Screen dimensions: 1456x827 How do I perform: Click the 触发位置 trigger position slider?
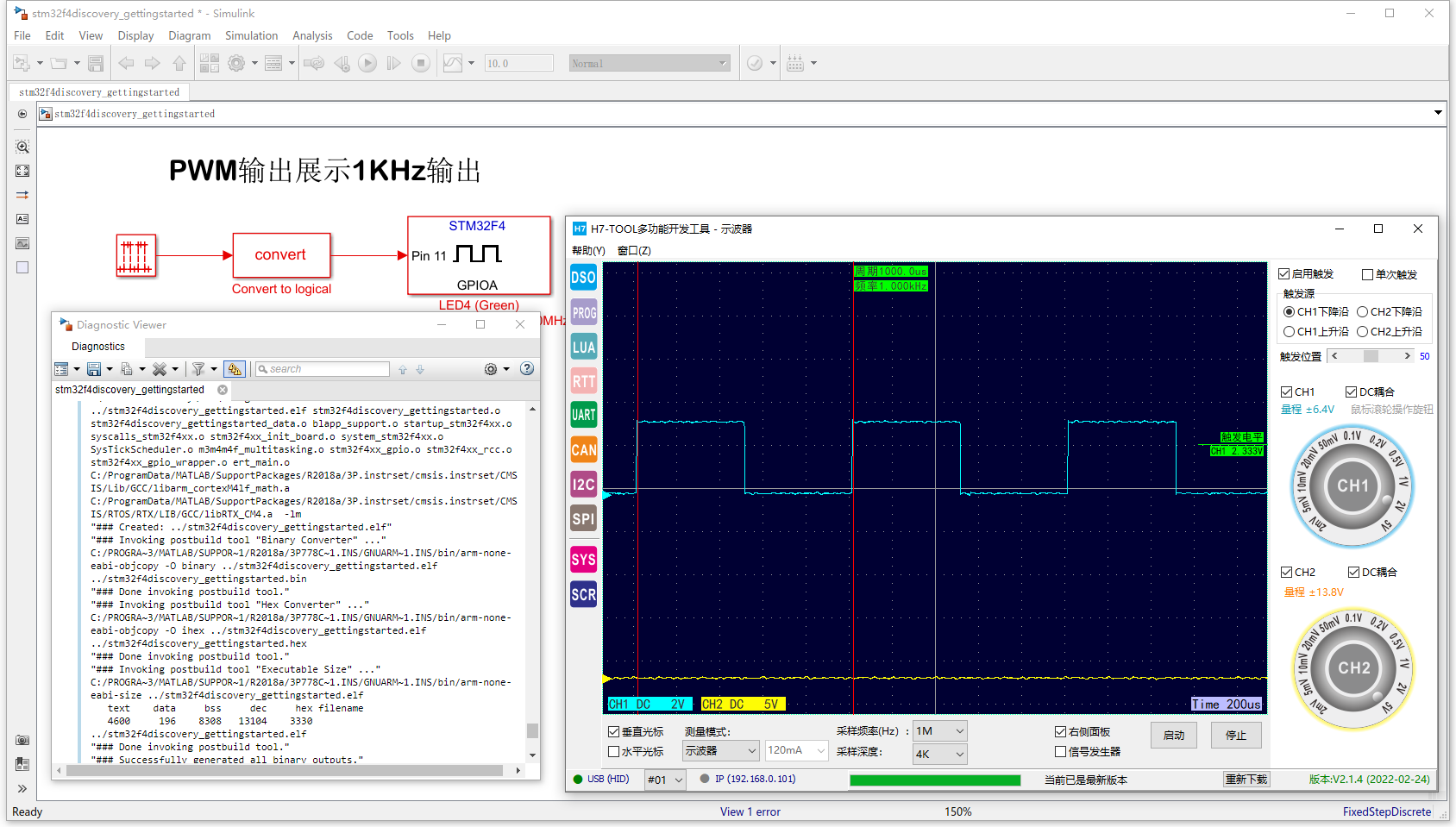click(x=1371, y=356)
